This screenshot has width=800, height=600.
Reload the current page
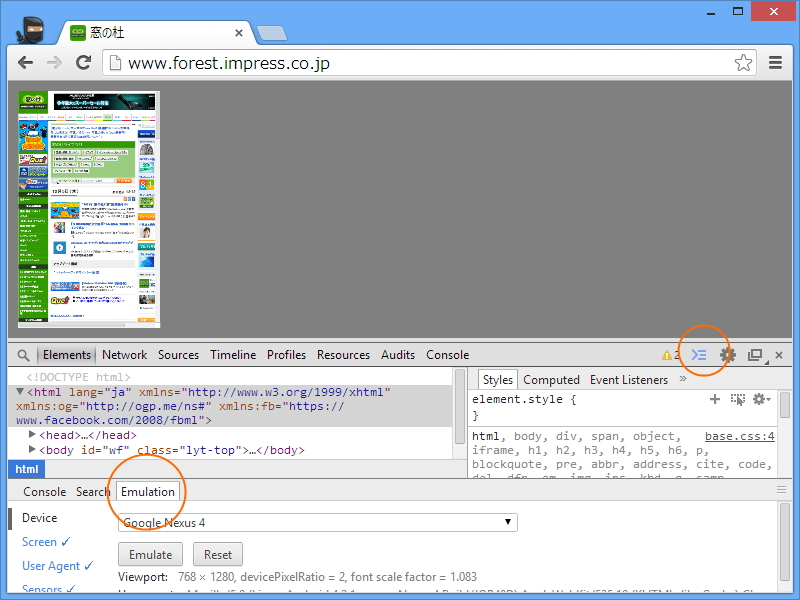coord(83,63)
